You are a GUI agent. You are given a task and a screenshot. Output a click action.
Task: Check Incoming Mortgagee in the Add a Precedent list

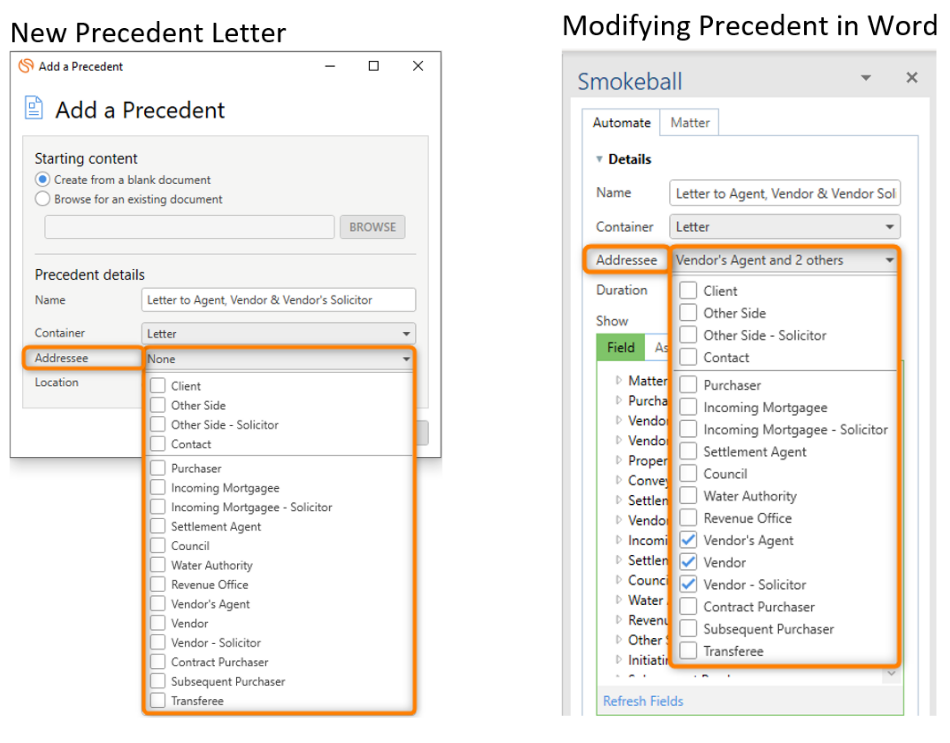tap(158, 487)
